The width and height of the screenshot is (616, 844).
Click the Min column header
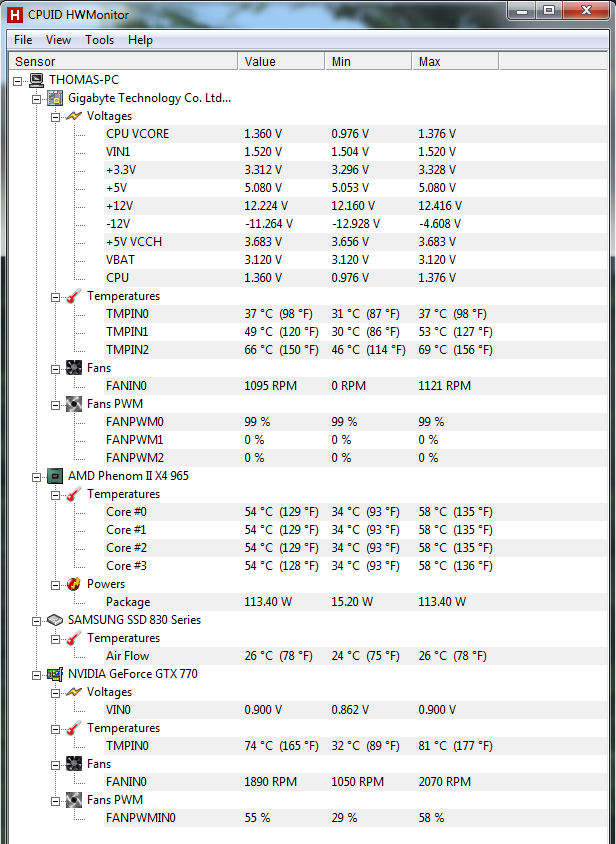click(x=368, y=61)
